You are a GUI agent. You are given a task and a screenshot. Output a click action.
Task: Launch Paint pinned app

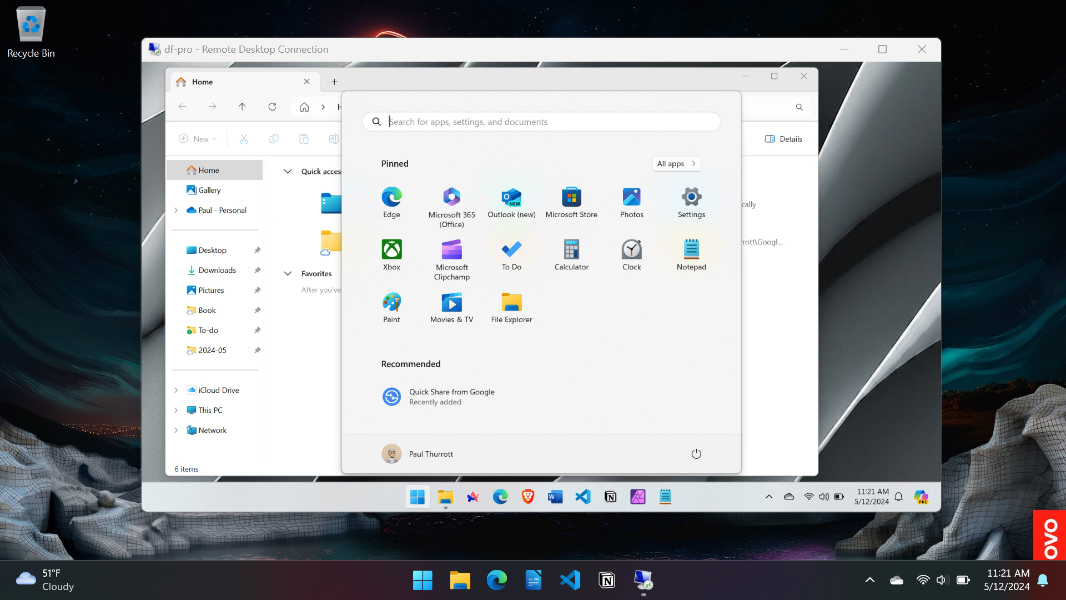392,307
